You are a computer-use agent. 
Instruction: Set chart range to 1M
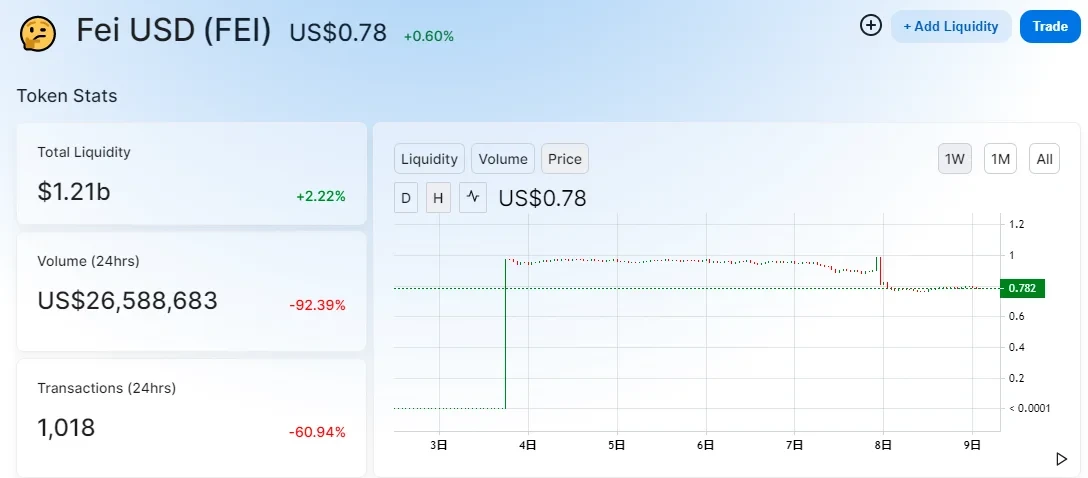tap(1000, 159)
